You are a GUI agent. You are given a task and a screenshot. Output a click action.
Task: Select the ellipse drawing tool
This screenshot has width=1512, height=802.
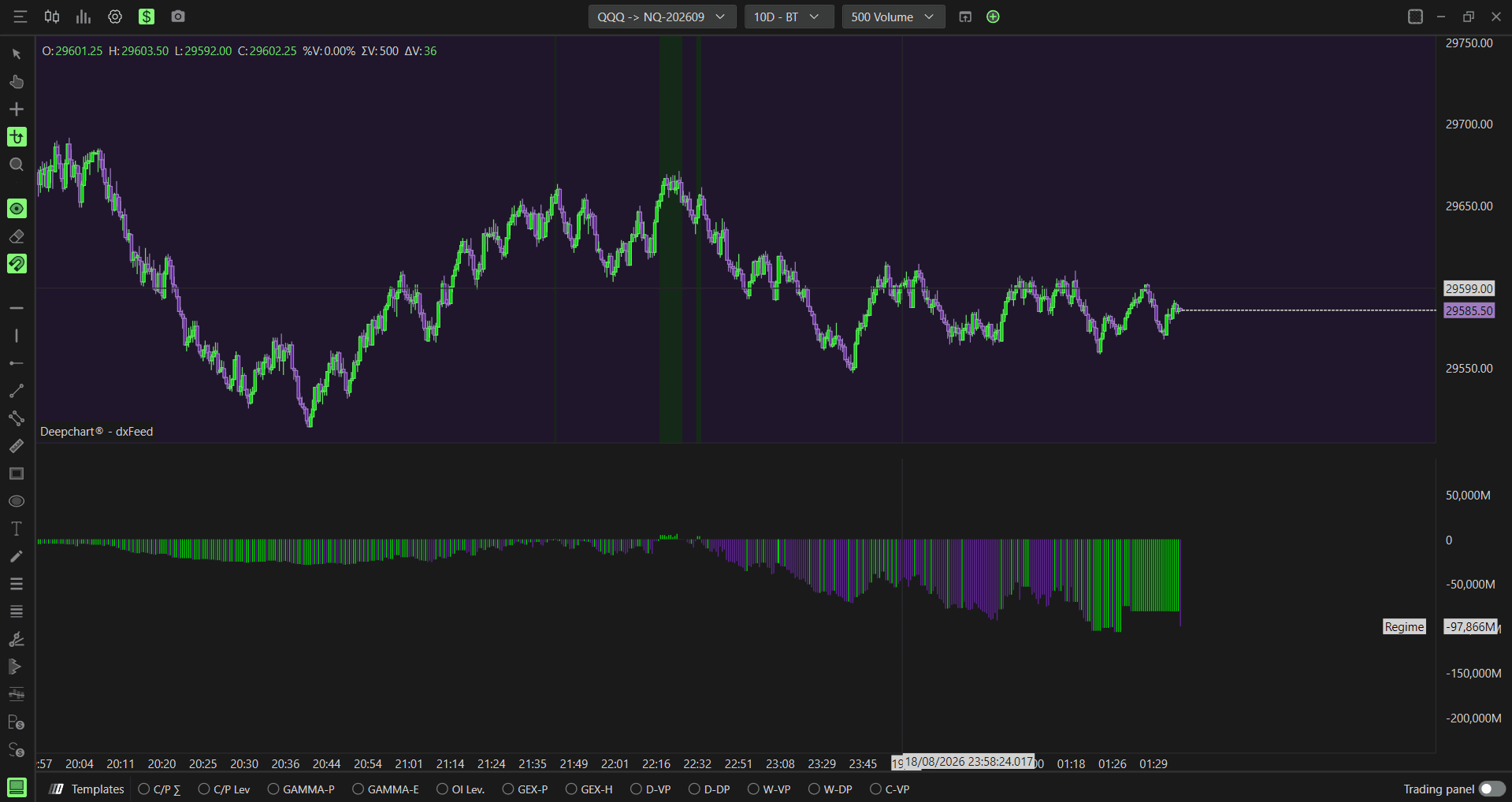(17, 501)
